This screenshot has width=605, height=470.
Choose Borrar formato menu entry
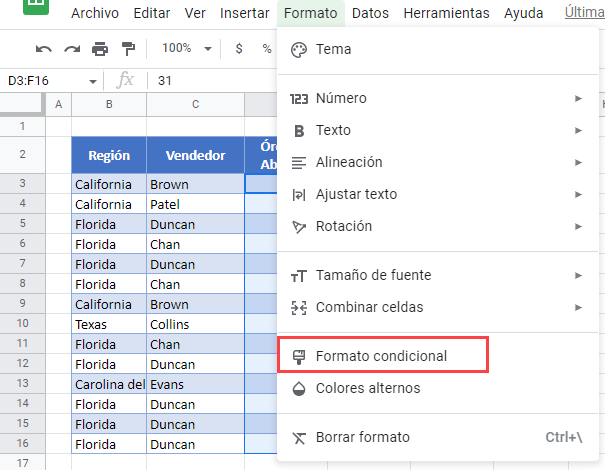tap(438, 438)
